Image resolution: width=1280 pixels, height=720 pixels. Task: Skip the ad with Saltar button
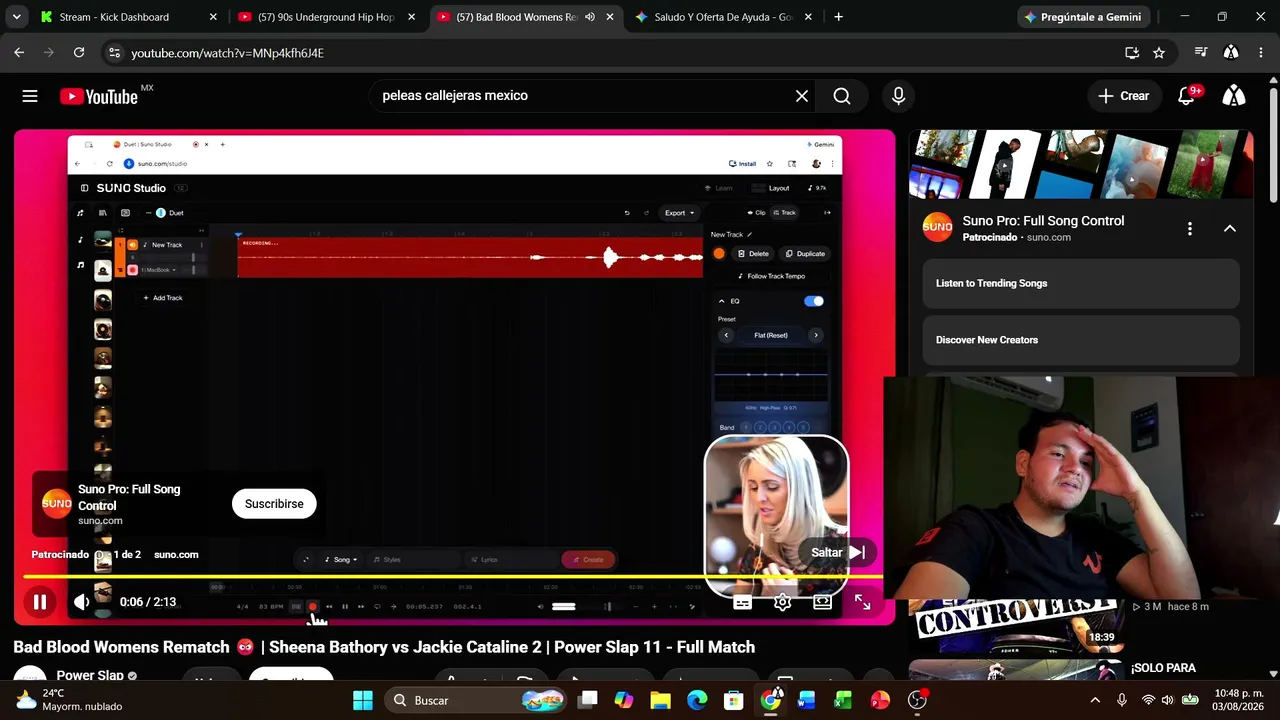point(838,552)
